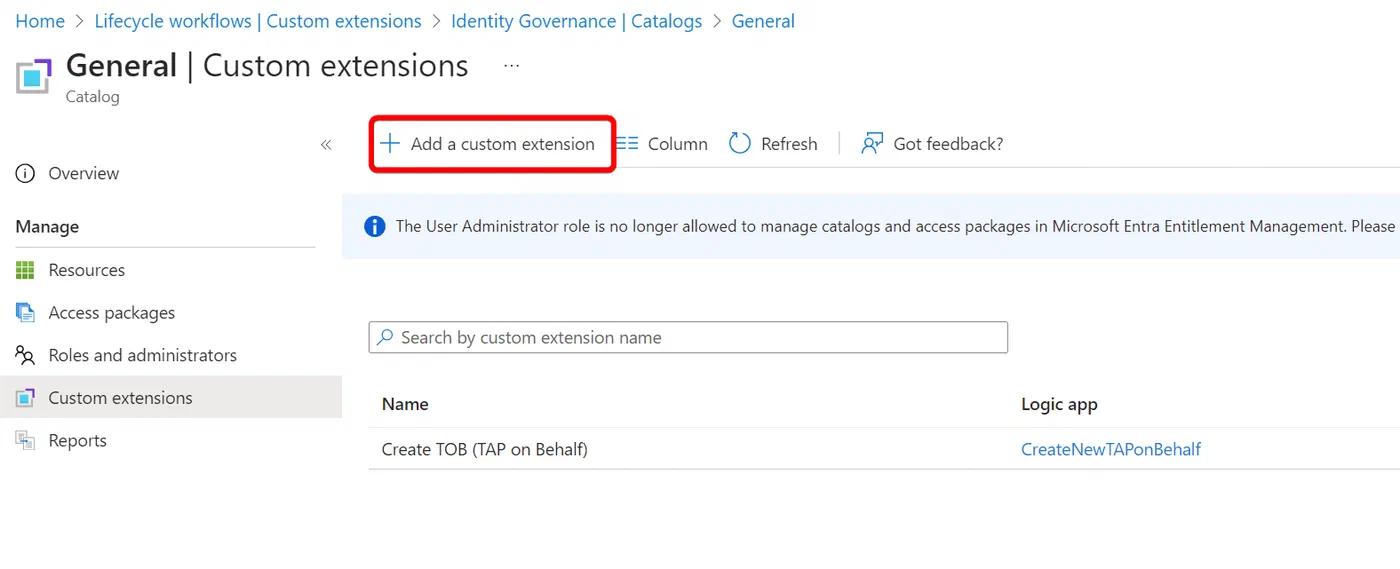Viewport: 1400px width, 569px height.
Task: Click the magnifier icon in the search box
Action: (x=385, y=338)
